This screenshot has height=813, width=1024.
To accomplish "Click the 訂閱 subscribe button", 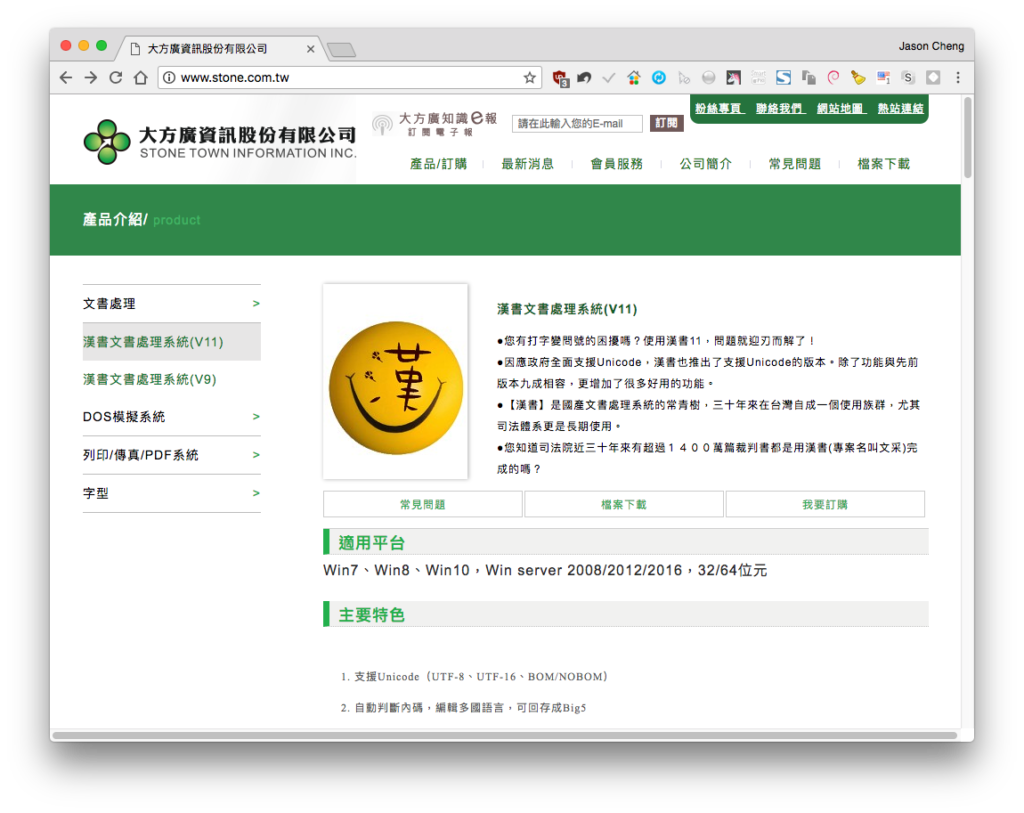I will 666,123.
